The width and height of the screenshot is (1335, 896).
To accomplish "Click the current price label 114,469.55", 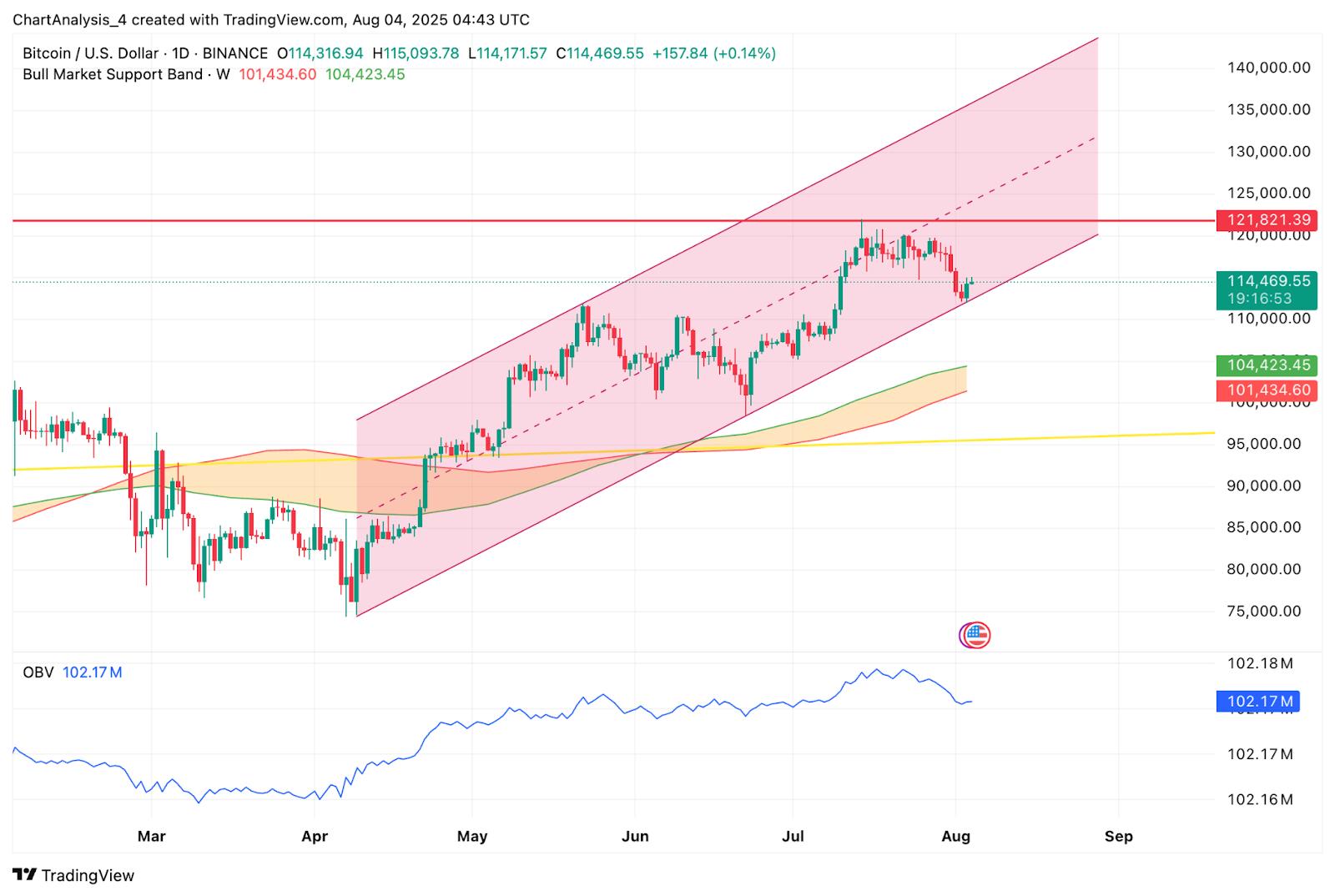I will pyautogui.click(x=1267, y=281).
